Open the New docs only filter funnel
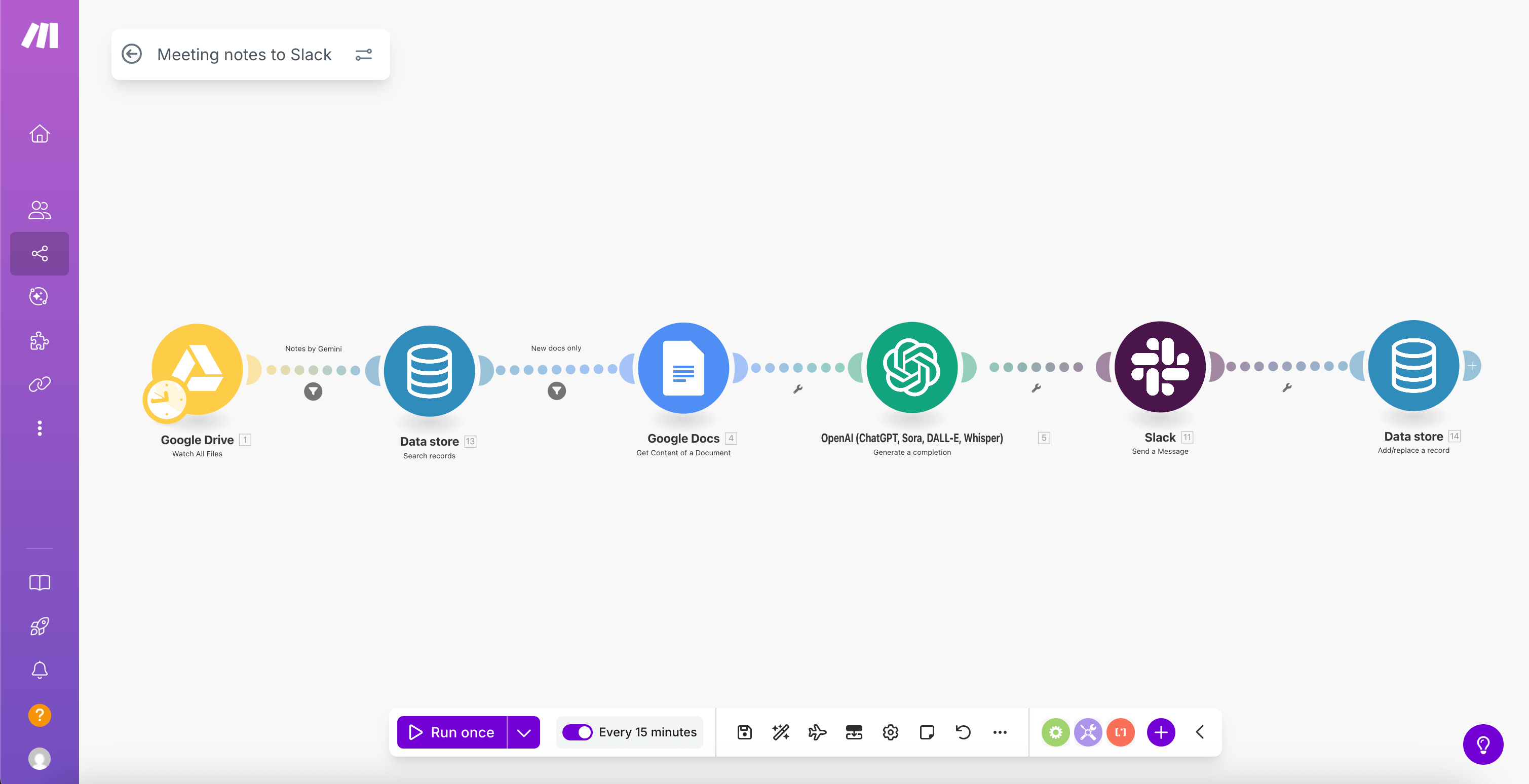This screenshot has width=1529, height=784. pyautogui.click(x=556, y=390)
